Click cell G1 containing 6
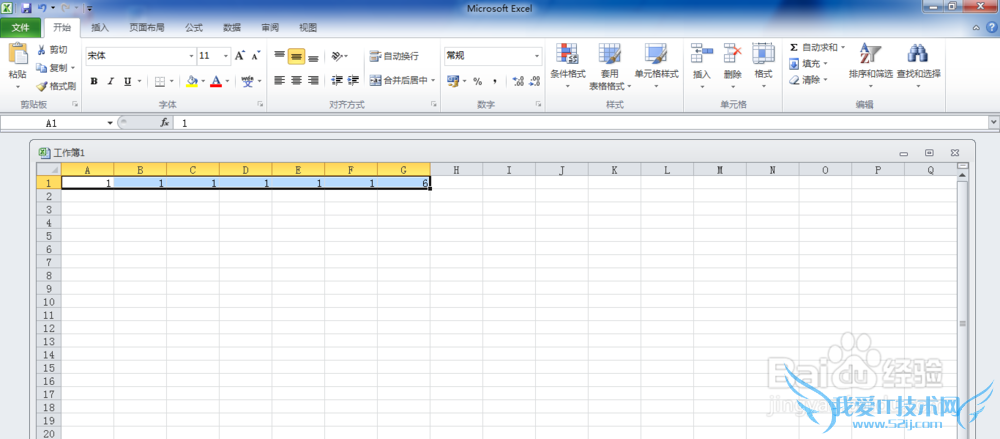The height and width of the screenshot is (439, 1000). pyautogui.click(x=404, y=182)
